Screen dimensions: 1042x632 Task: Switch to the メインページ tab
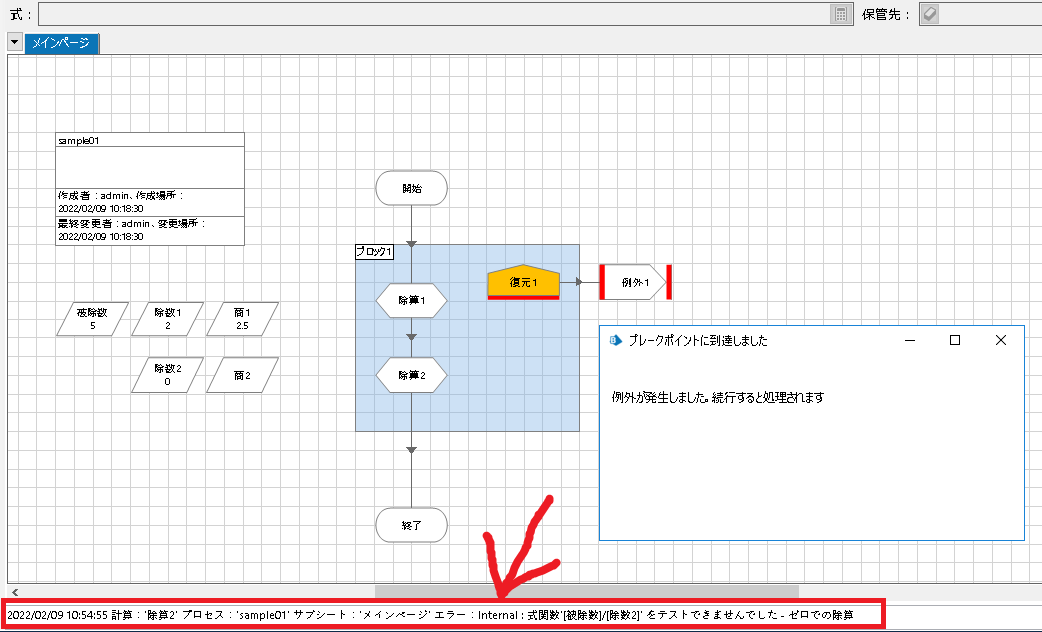(x=61, y=43)
